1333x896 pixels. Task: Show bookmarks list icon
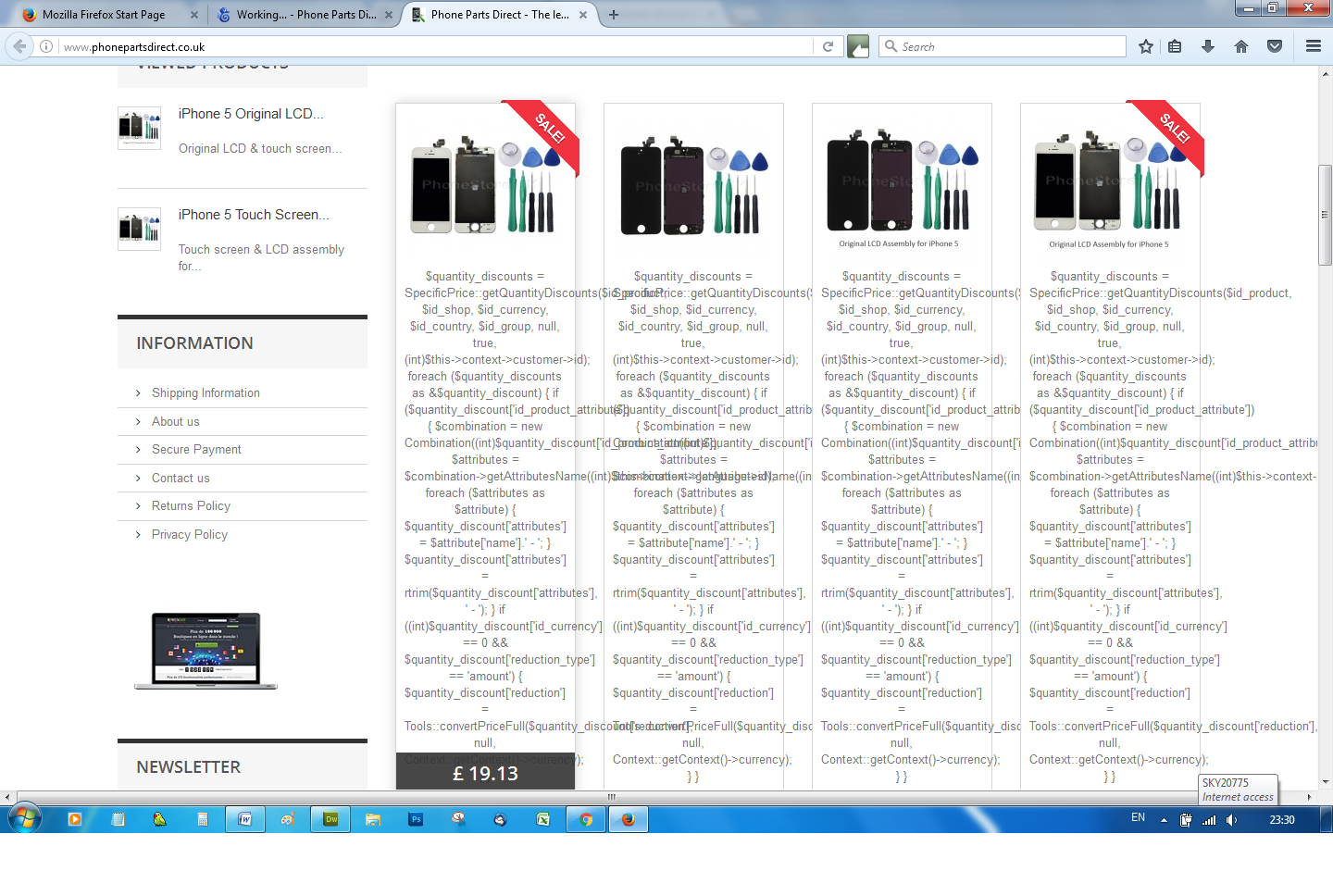coord(1175,46)
